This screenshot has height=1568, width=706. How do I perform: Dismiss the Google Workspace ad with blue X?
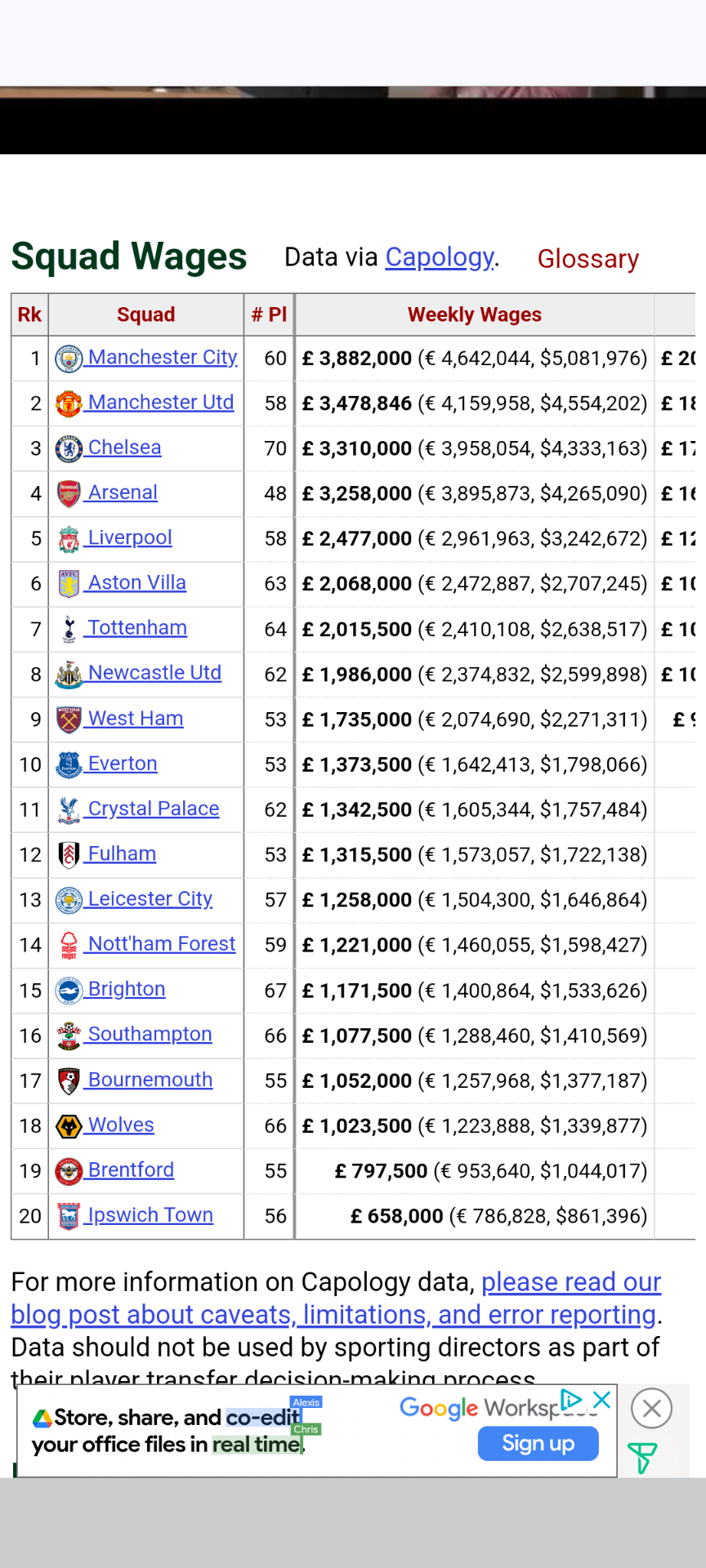602,1400
